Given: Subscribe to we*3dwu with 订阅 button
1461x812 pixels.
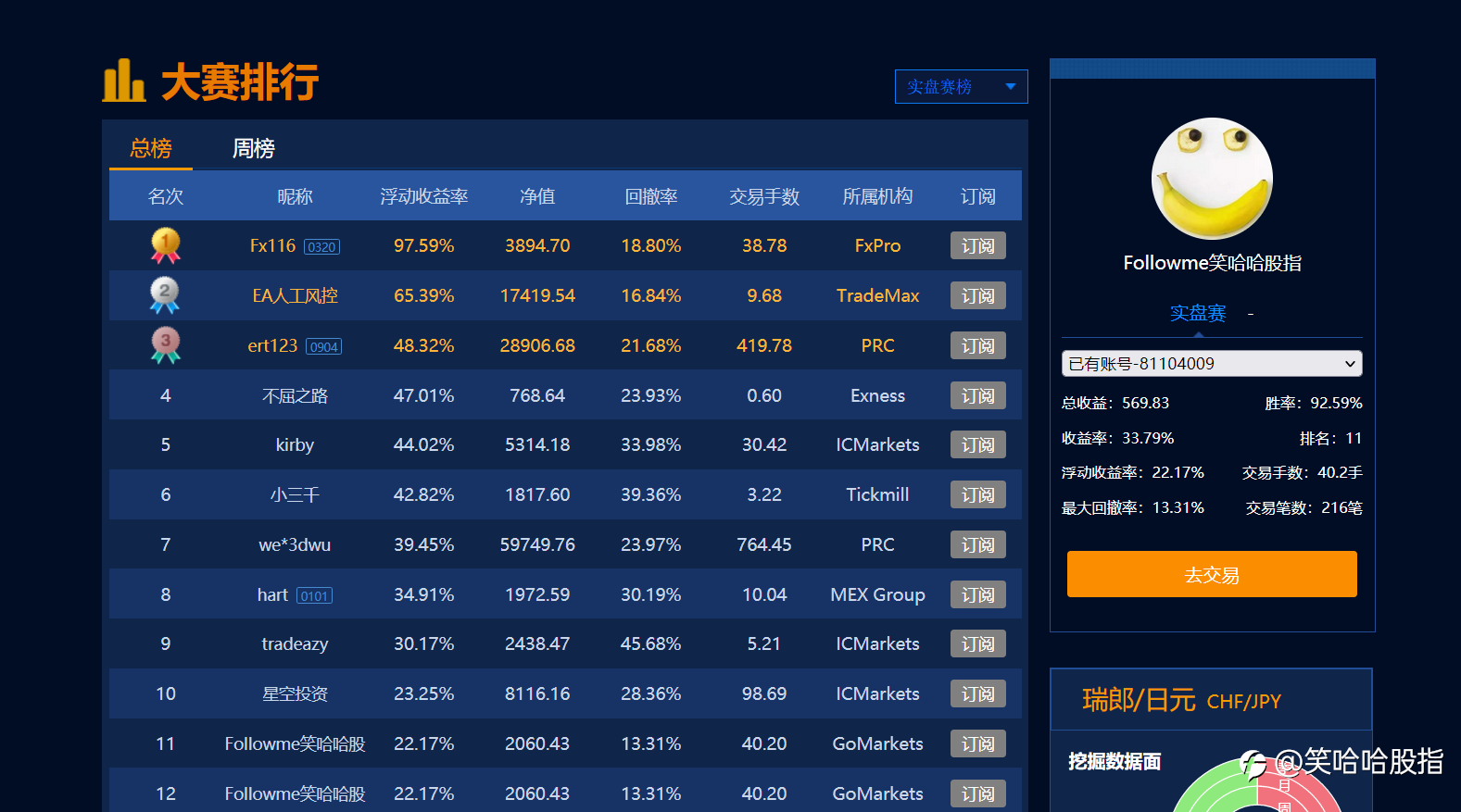Looking at the screenshot, I should click(x=978, y=544).
